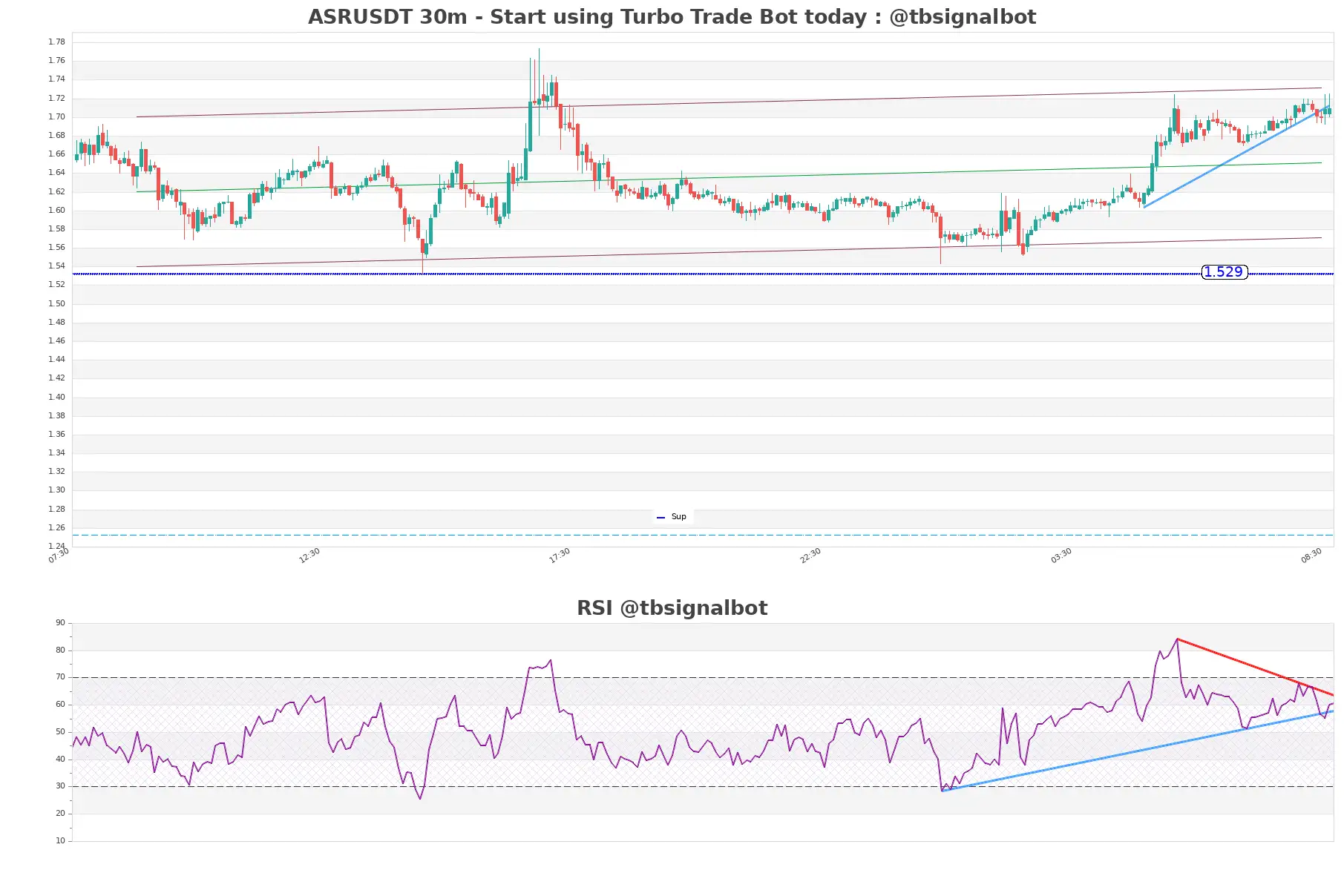1344x896 pixels.
Task: Click the 1.24 price axis label
Action: (56, 546)
